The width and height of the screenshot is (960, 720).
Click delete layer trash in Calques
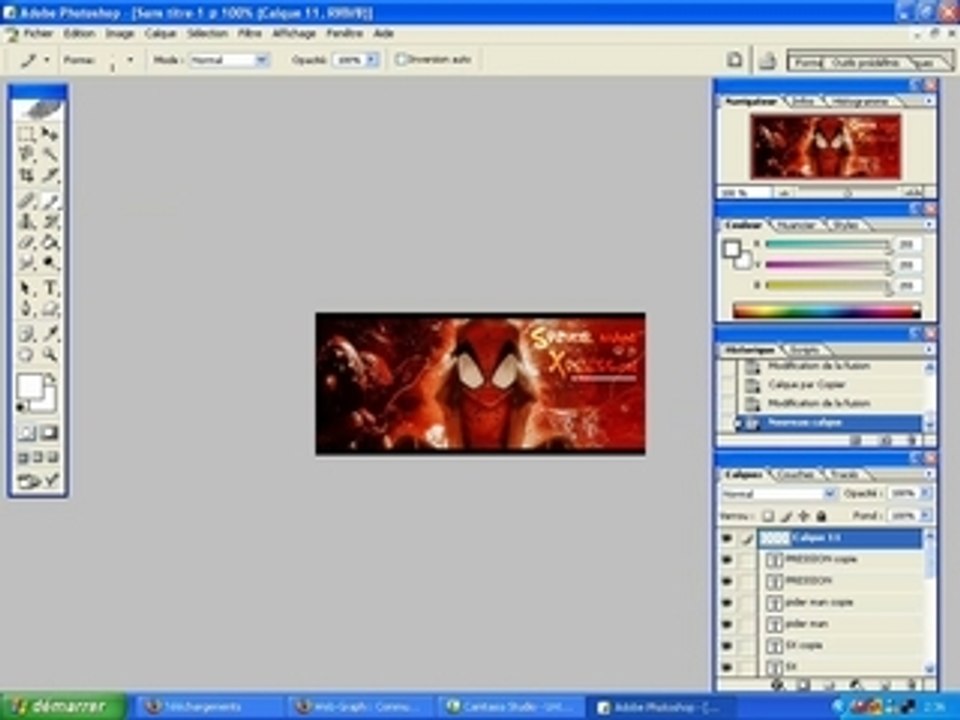coord(912,684)
